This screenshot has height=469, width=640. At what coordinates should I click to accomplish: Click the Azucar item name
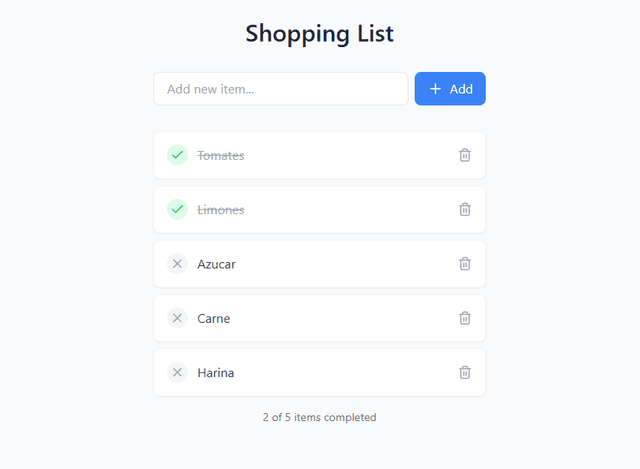click(217, 264)
